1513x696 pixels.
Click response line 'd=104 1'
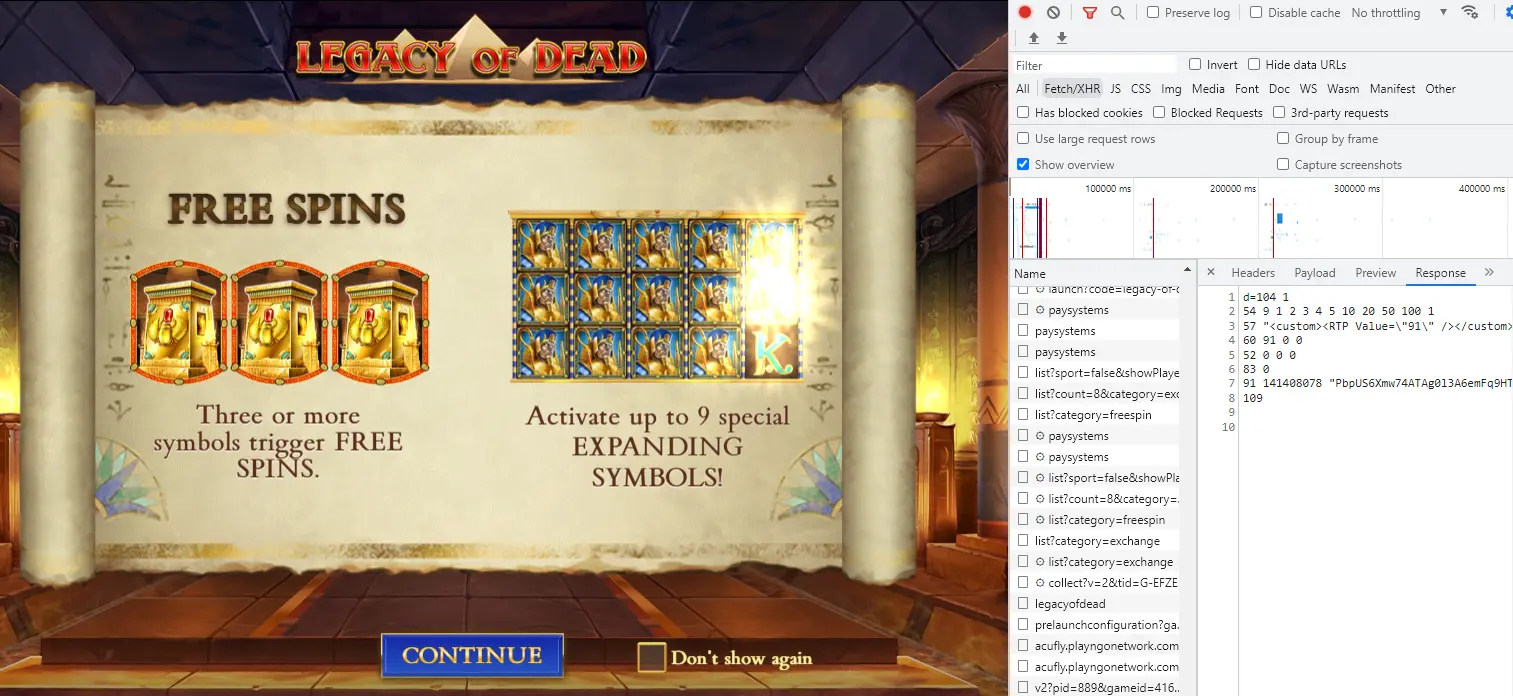click(1265, 297)
